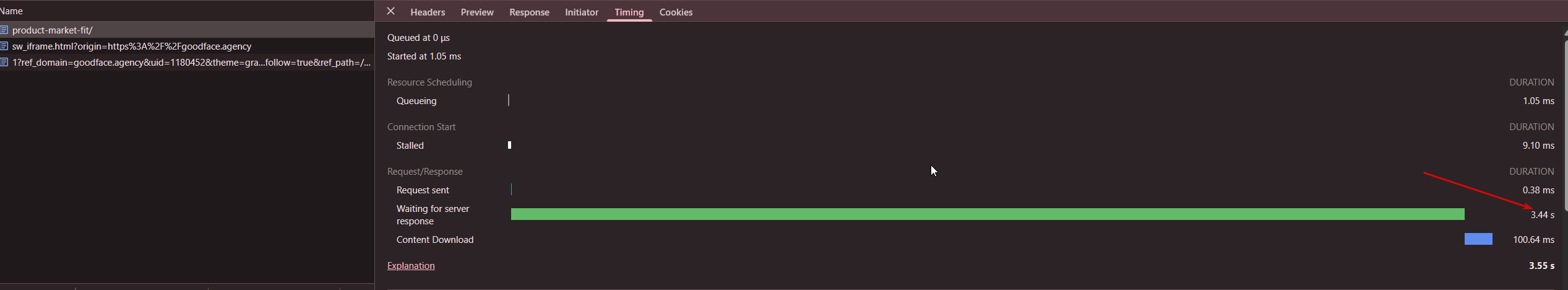The image size is (1568, 290).
Task: Go to the Initiator tab
Action: [582, 12]
